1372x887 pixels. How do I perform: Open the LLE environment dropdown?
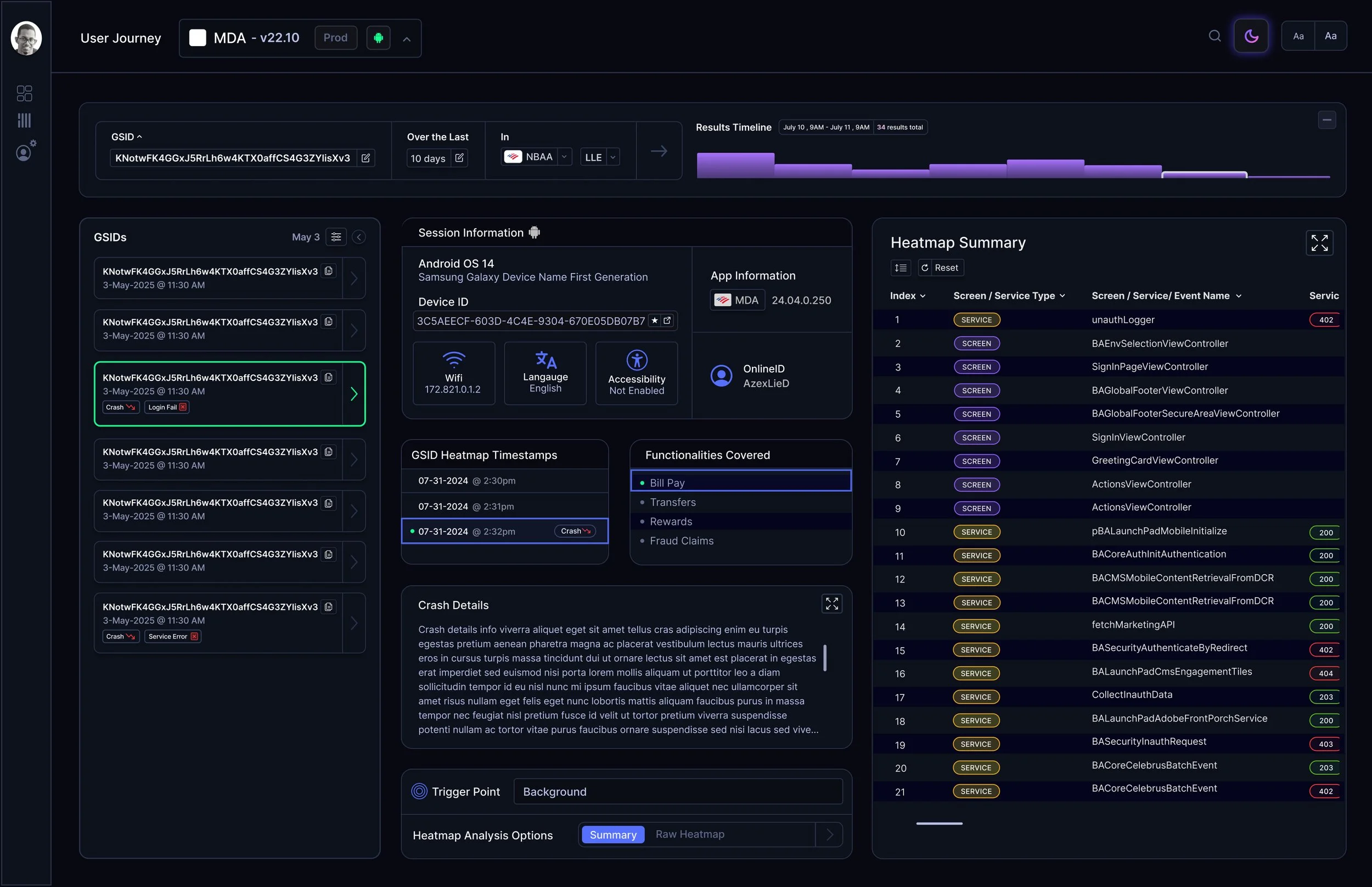(x=612, y=157)
